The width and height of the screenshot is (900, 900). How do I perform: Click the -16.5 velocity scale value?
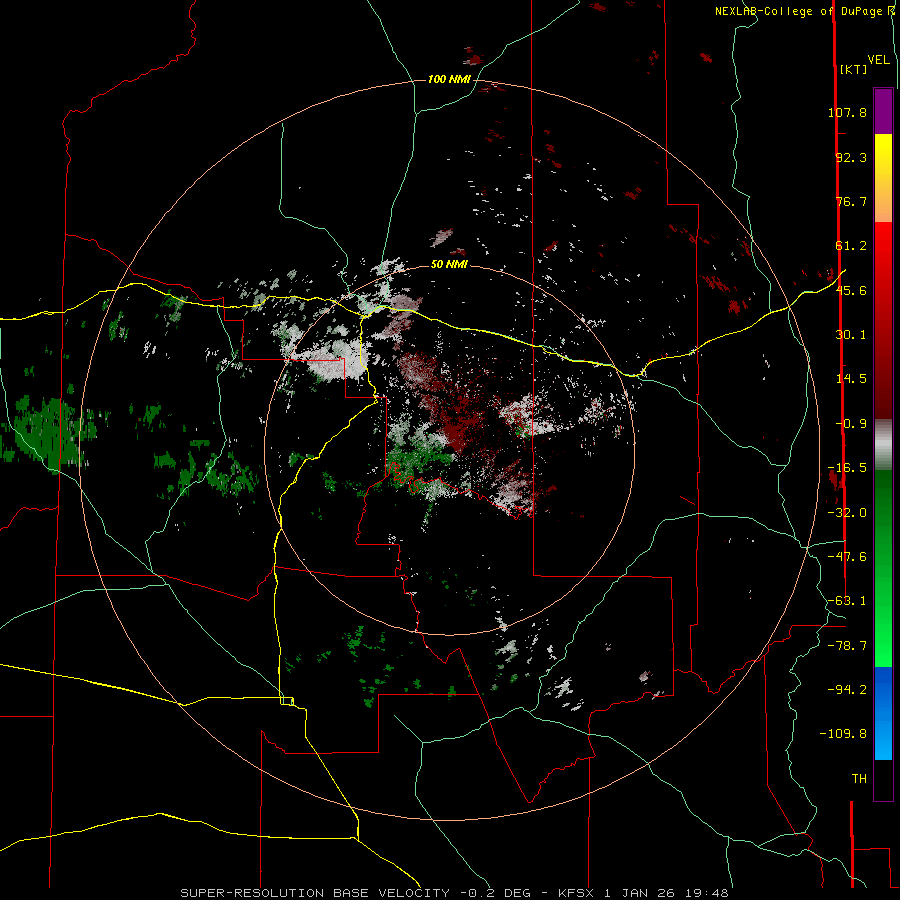847,468
